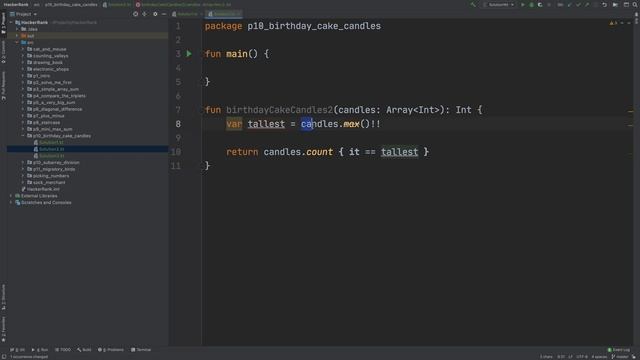
Task: Open the Run tool window button
Action: (x=40, y=350)
